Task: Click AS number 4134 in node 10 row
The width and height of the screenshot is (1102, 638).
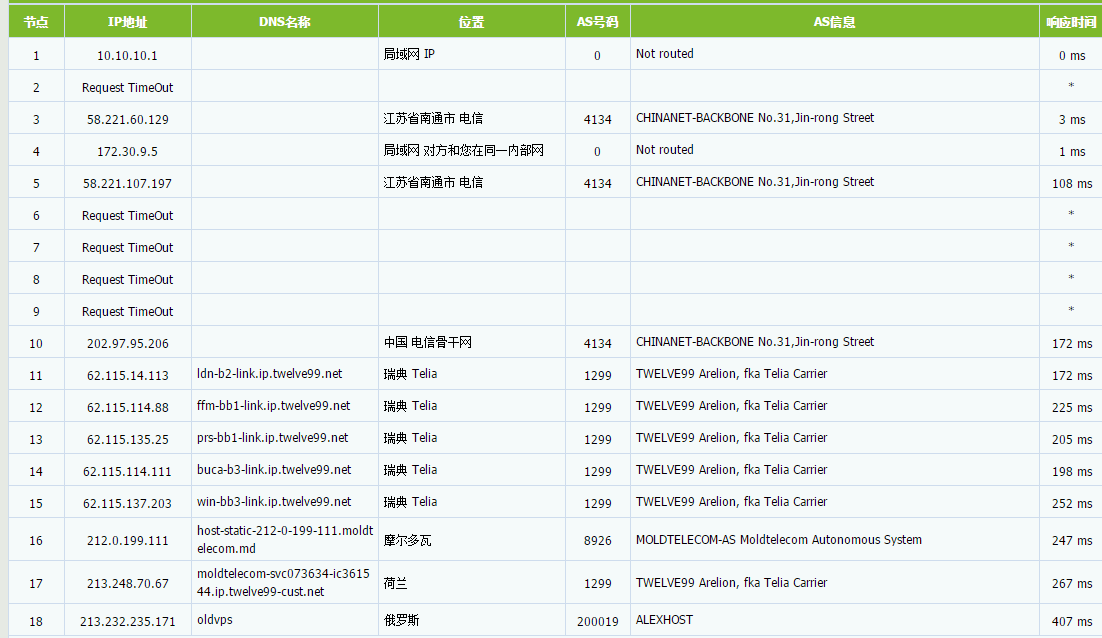Action: [597, 344]
